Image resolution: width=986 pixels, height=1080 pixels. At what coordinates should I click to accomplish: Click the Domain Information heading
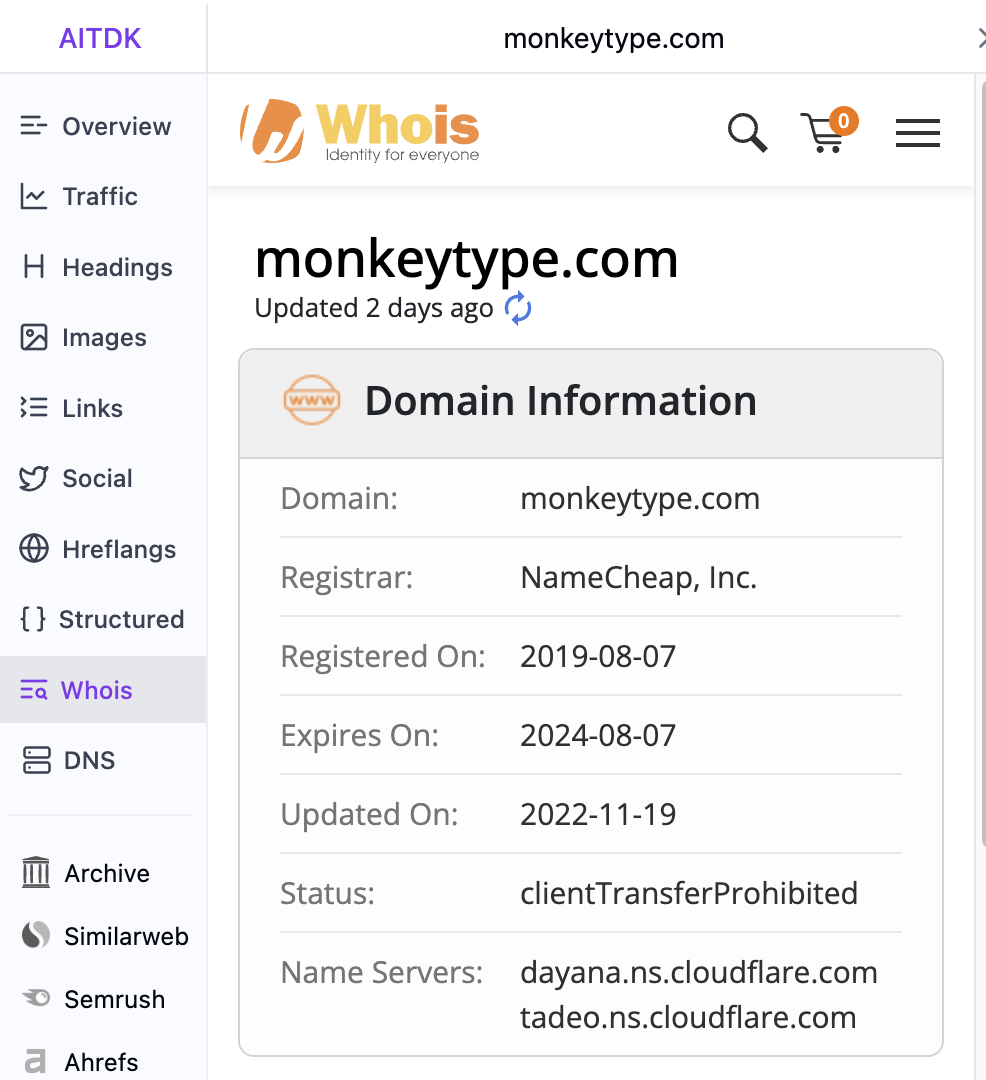(560, 401)
